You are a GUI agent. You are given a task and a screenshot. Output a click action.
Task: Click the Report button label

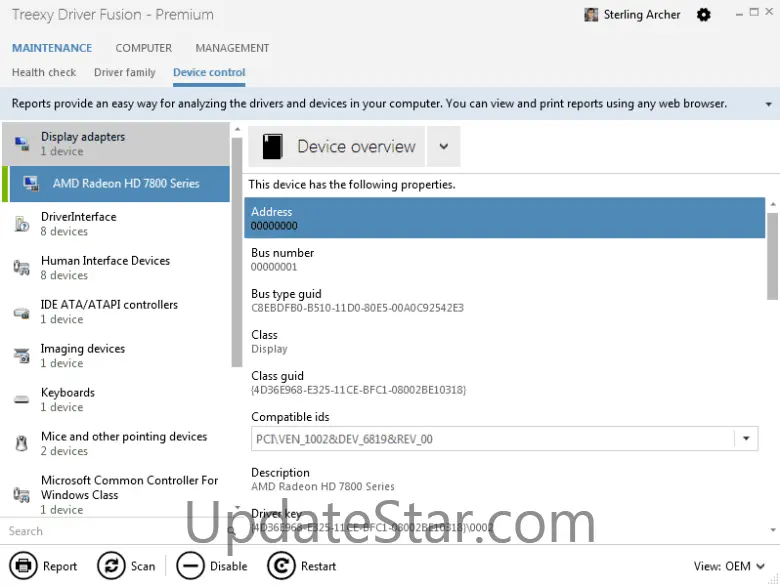coord(60,566)
